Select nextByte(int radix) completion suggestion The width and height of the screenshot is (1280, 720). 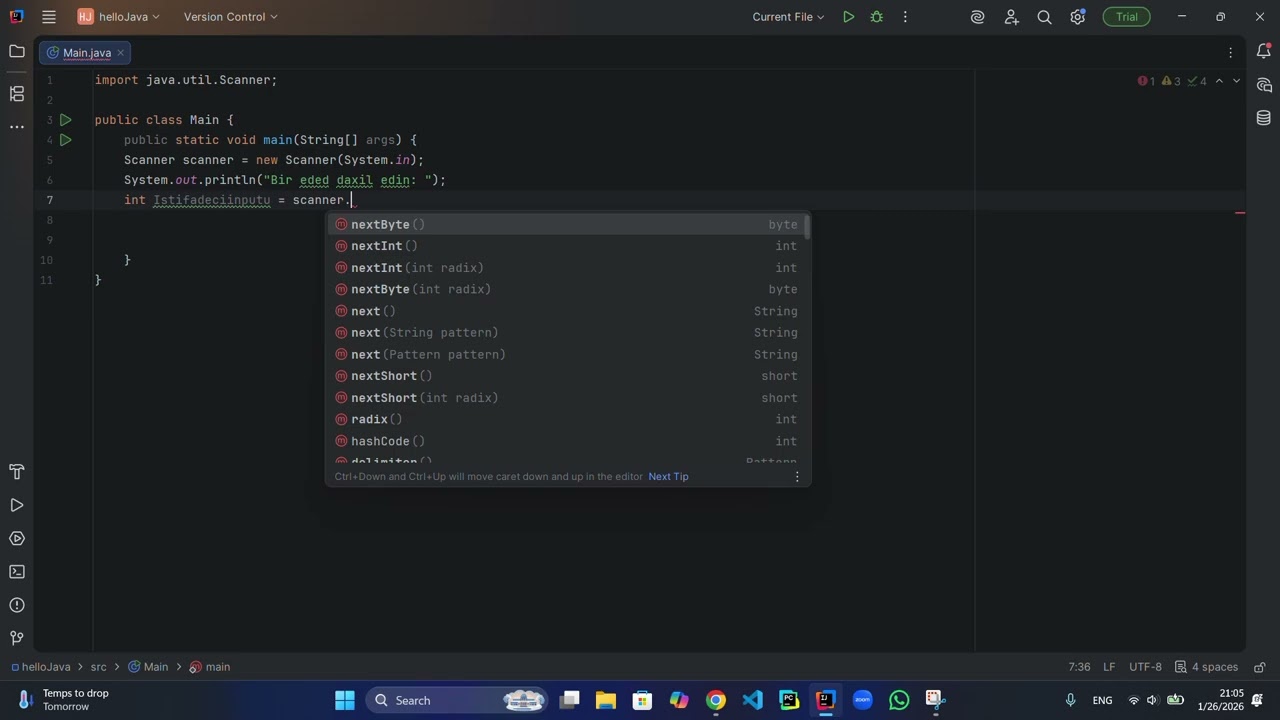click(567, 290)
